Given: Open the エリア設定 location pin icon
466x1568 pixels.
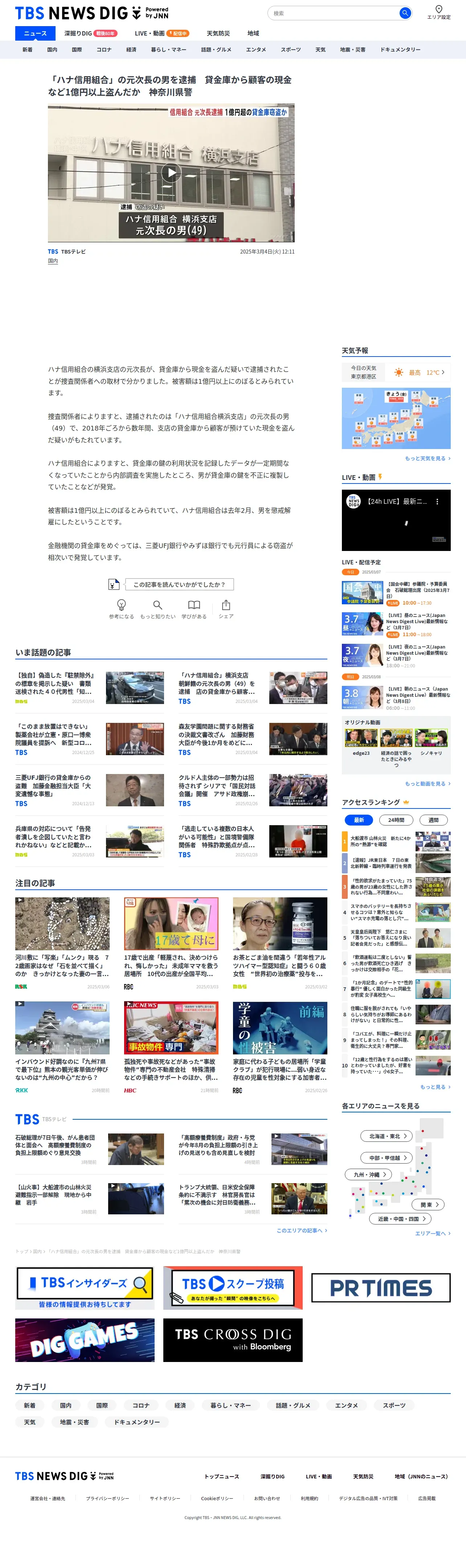Looking at the screenshot, I should tap(438, 9).
